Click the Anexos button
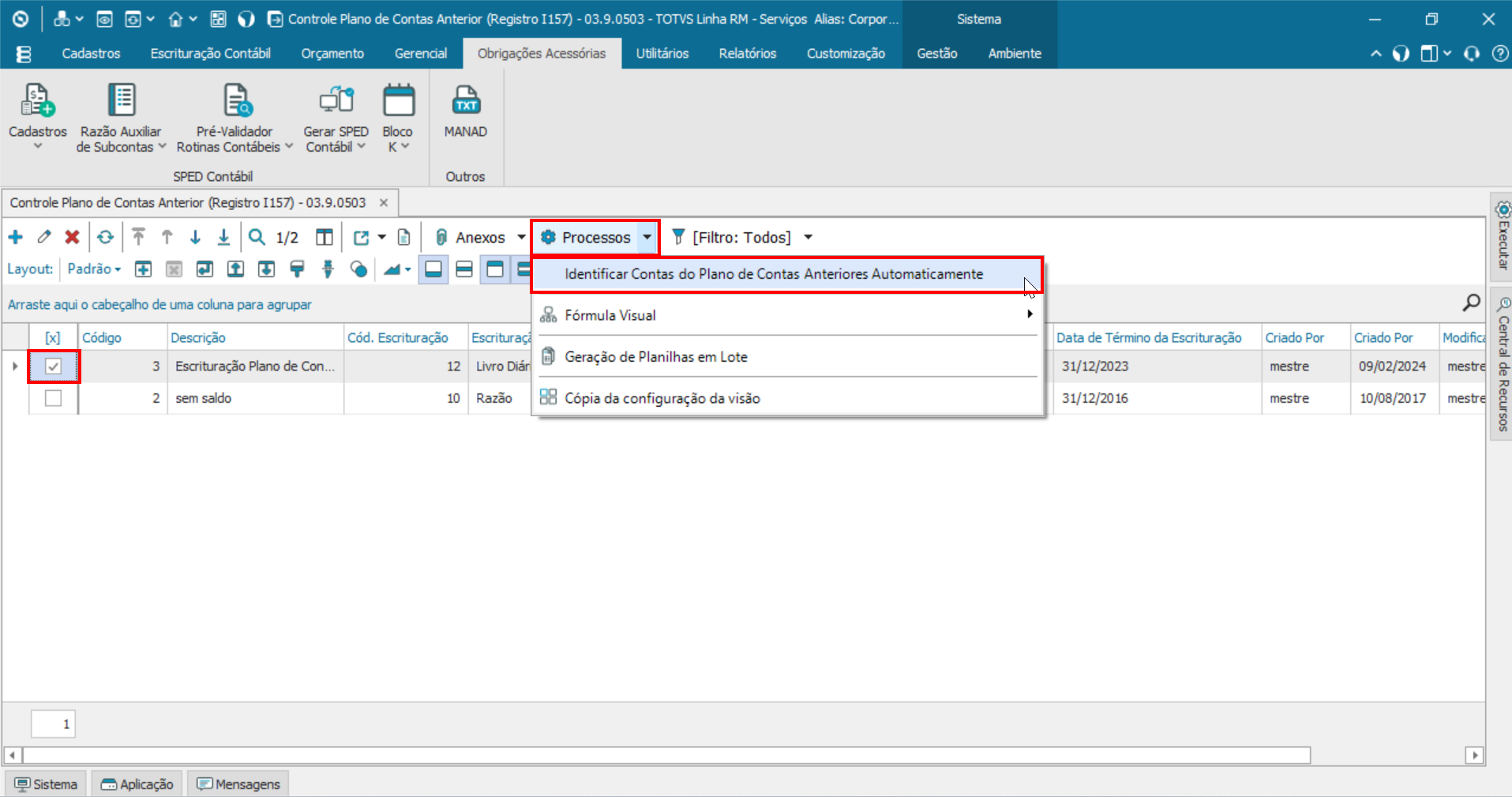The image size is (1512, 797). (x=471, y=237)
